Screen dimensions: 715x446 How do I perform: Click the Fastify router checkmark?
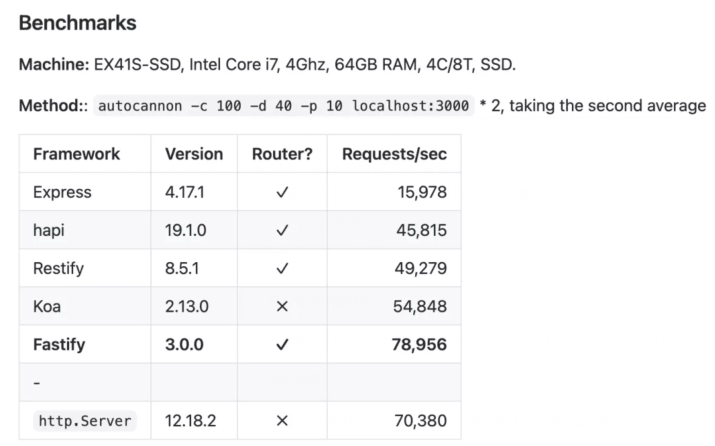click(x=281, y=345)
